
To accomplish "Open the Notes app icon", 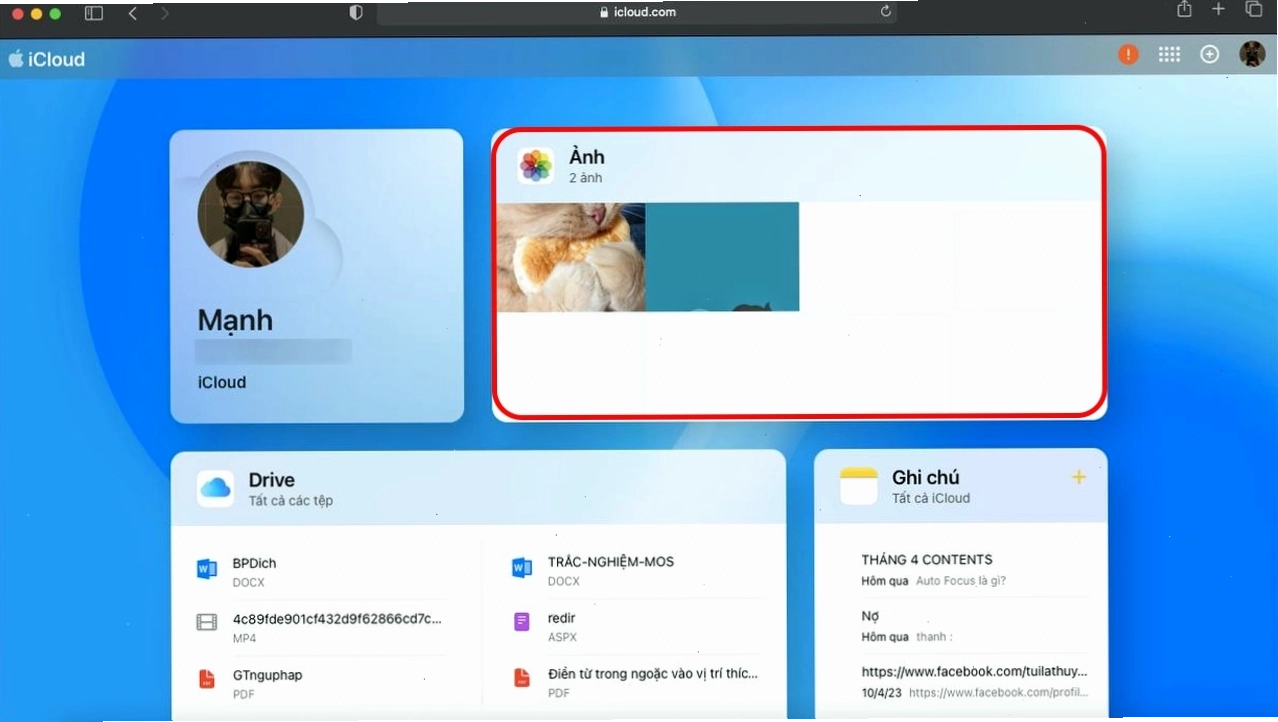I will click(858, 485).
